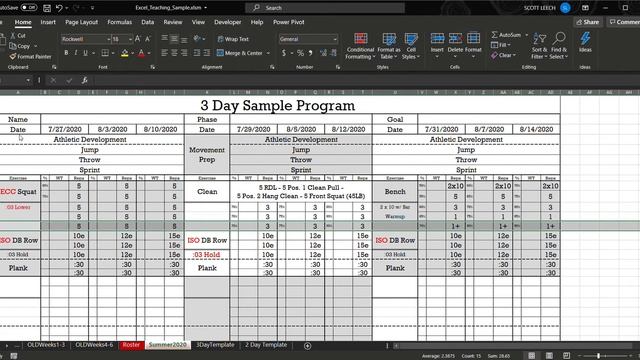Open the Borders dropdown
This screenshot has height=360, width=640.
point(113,53)
